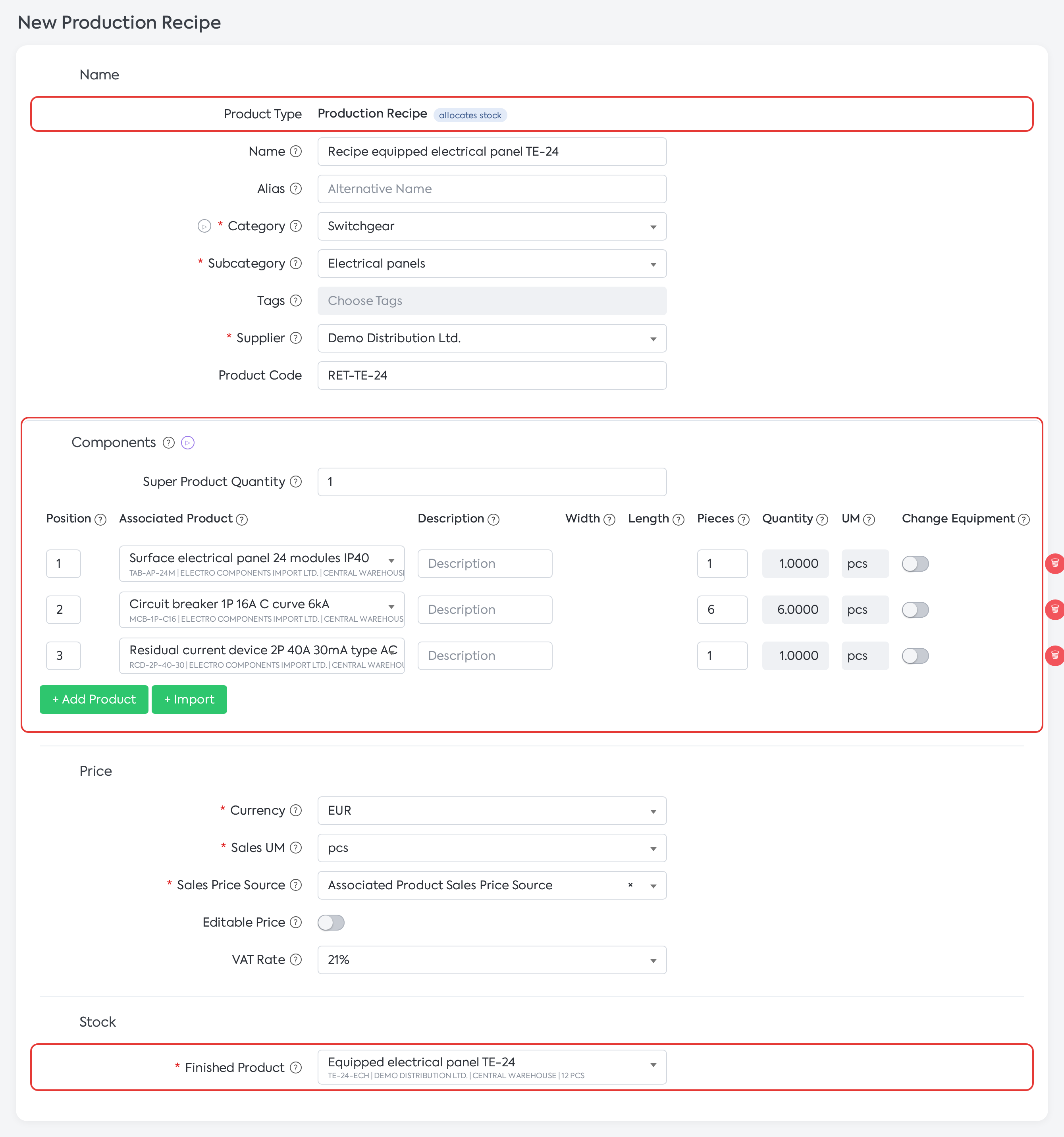Click the Name field with Recipe equipped electrical panel
This screenshot has width=1064, height=1137.
(492, 152)
